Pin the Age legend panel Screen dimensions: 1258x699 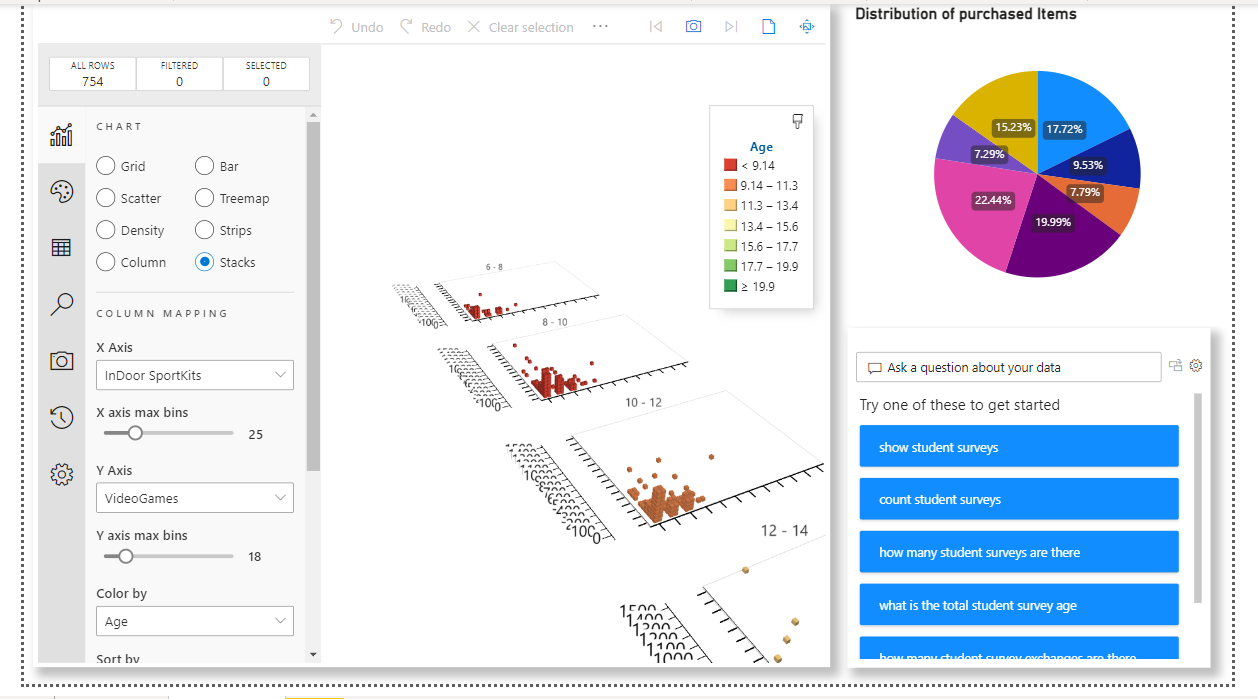coord(797,120)
